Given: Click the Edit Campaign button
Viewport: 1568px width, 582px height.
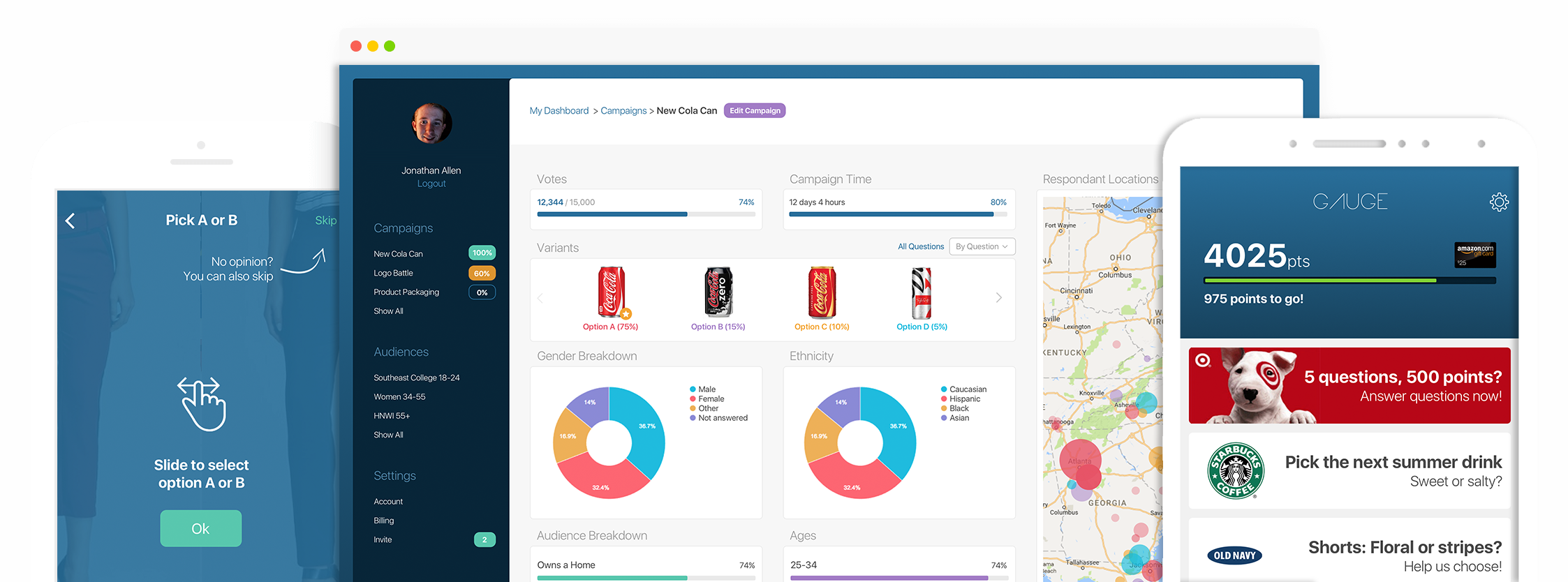Looking at the screenshot, I should [755, 111].
